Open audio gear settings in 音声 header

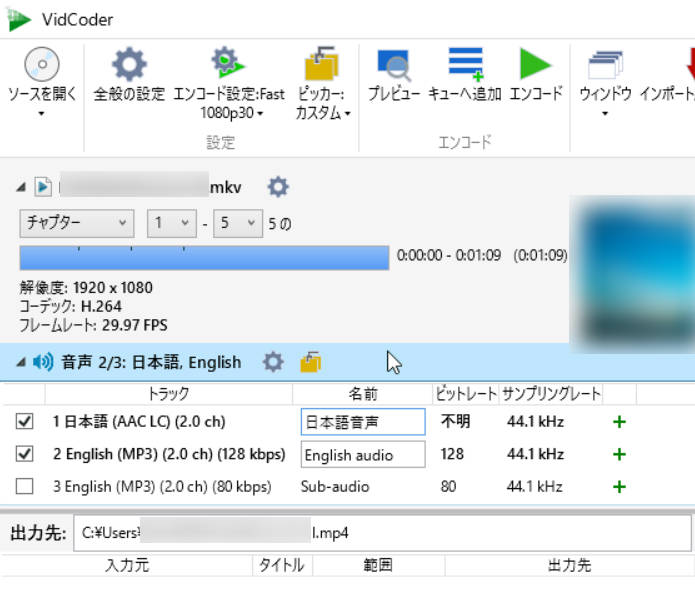273,362
